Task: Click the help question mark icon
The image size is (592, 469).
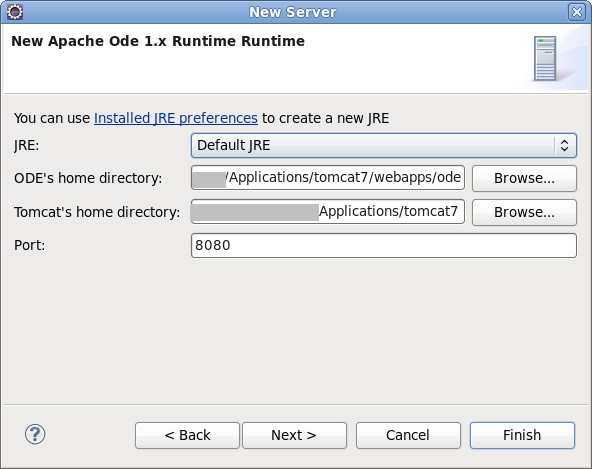Action: [35, 434]
